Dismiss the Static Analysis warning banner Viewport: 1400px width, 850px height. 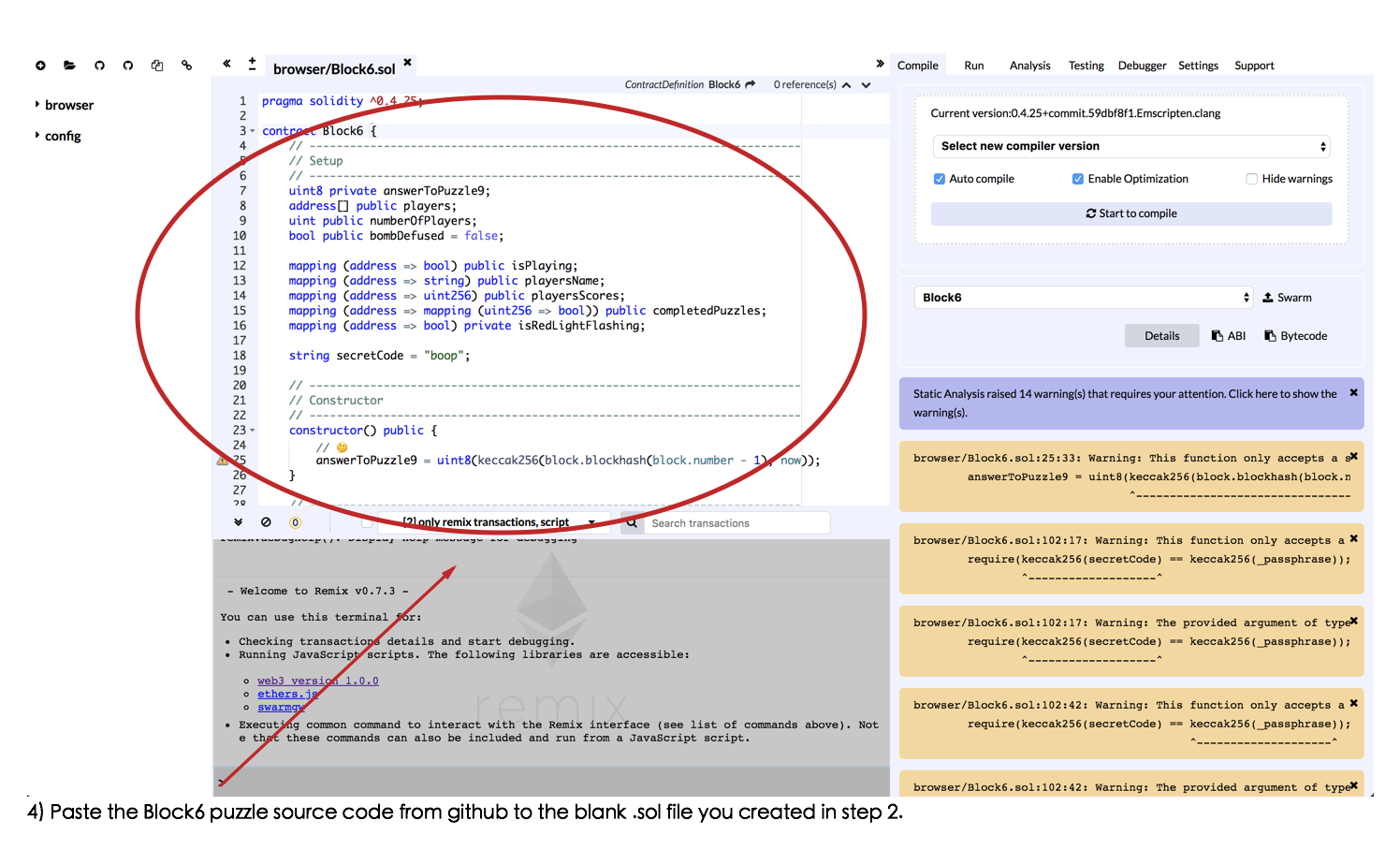(1353, 393)
